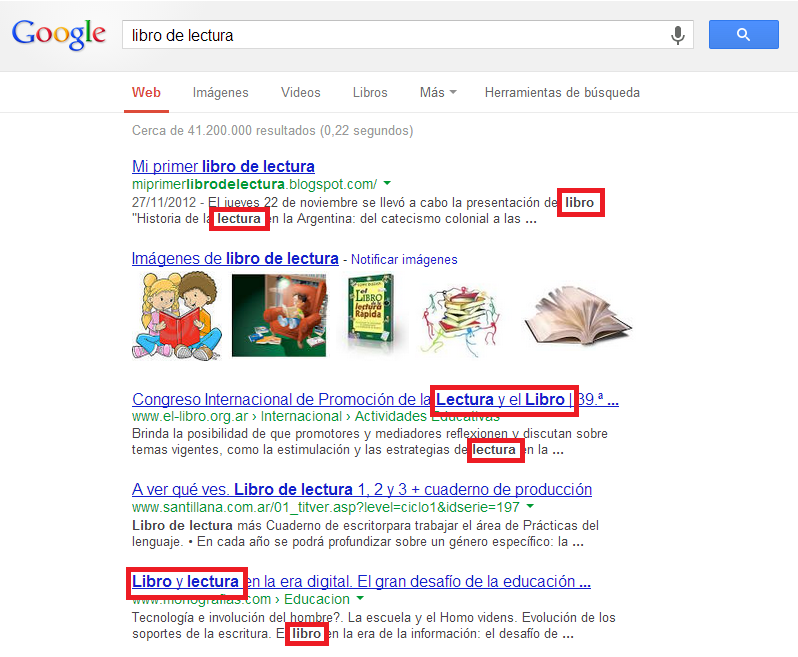Open thumbnail of child reading in orange armchair
The width and height of the screenshot is (798, 657).
point(279,316)
